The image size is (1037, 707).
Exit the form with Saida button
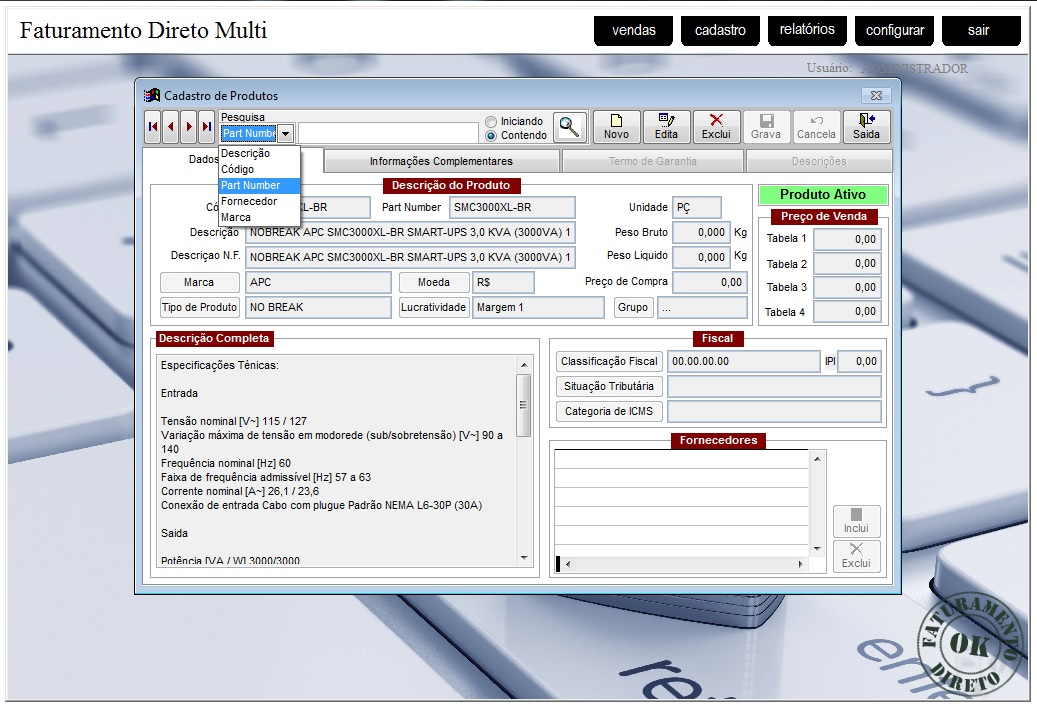coord(866,127)
